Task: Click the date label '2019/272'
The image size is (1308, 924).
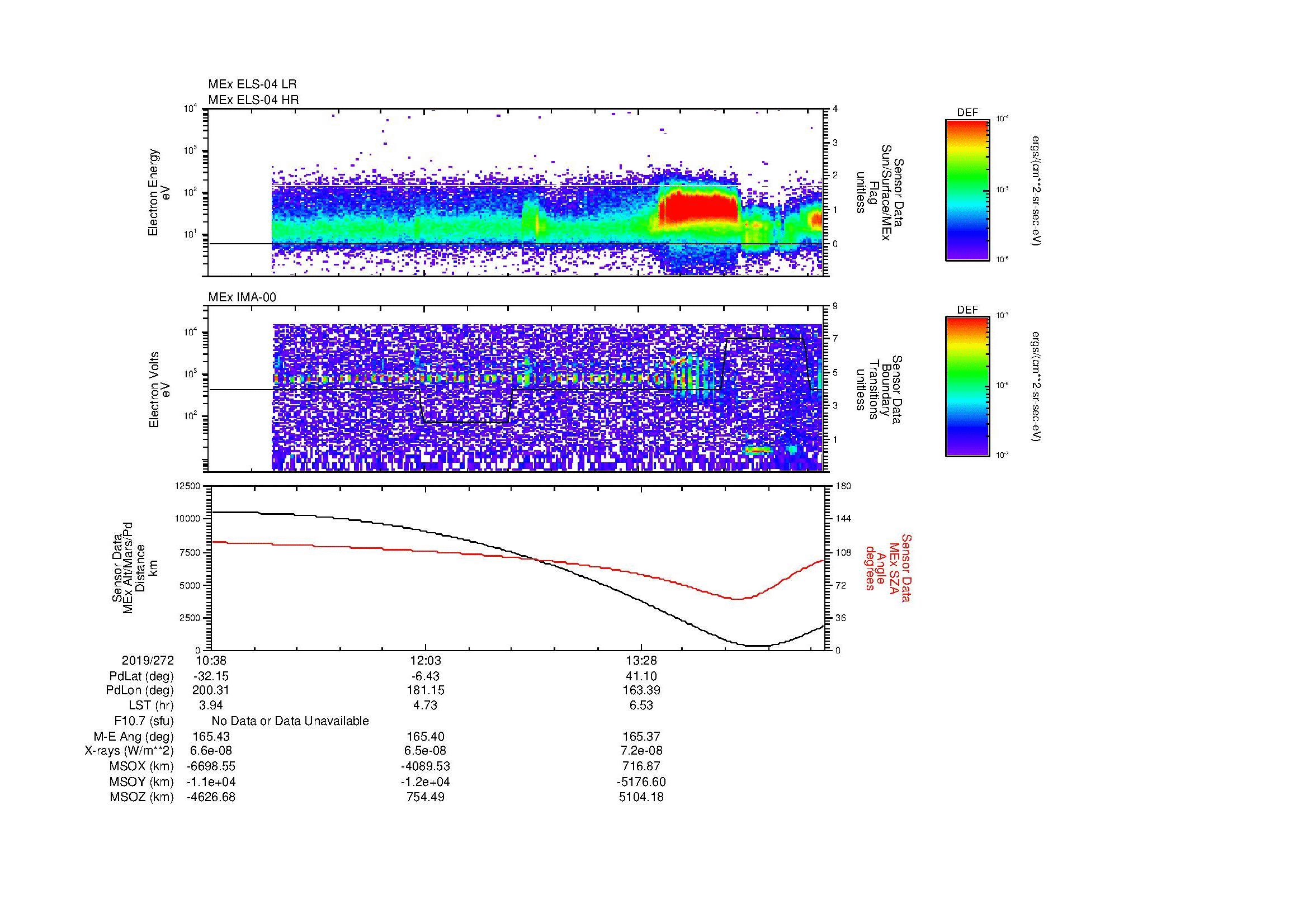Action: tap(148, 660)
